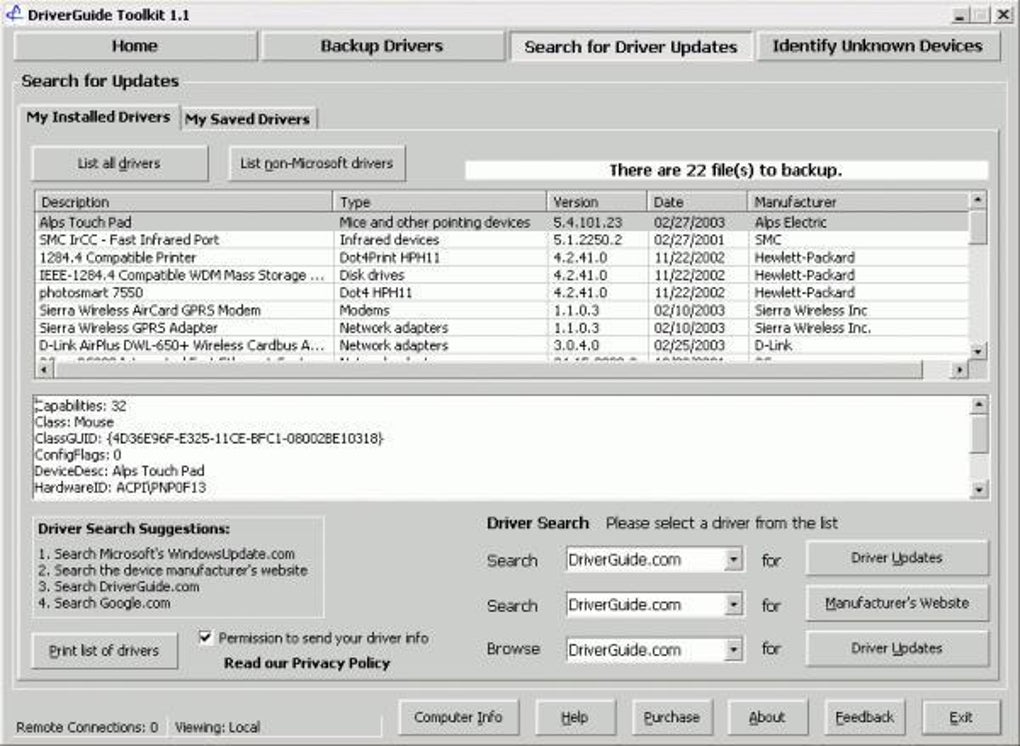Click Viewing: Local status text
Image resolution: width=1020 pixels, height=746 pixels.
217,727
